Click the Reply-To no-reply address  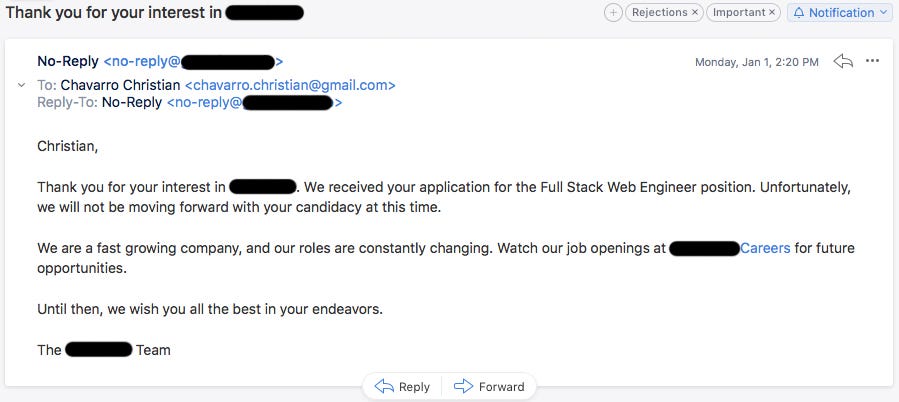pyautogui.click(x=254, y=103)
